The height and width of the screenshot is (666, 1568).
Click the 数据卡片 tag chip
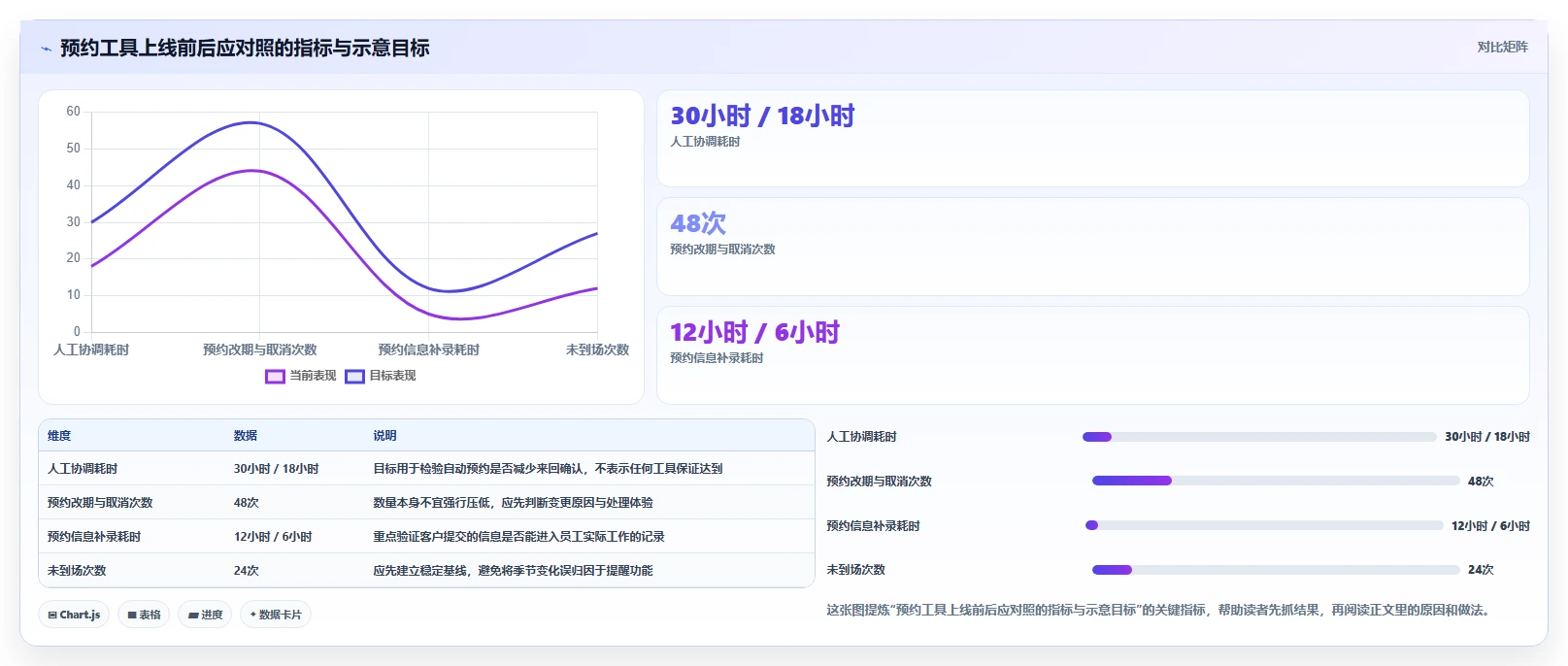click(276, 615)
